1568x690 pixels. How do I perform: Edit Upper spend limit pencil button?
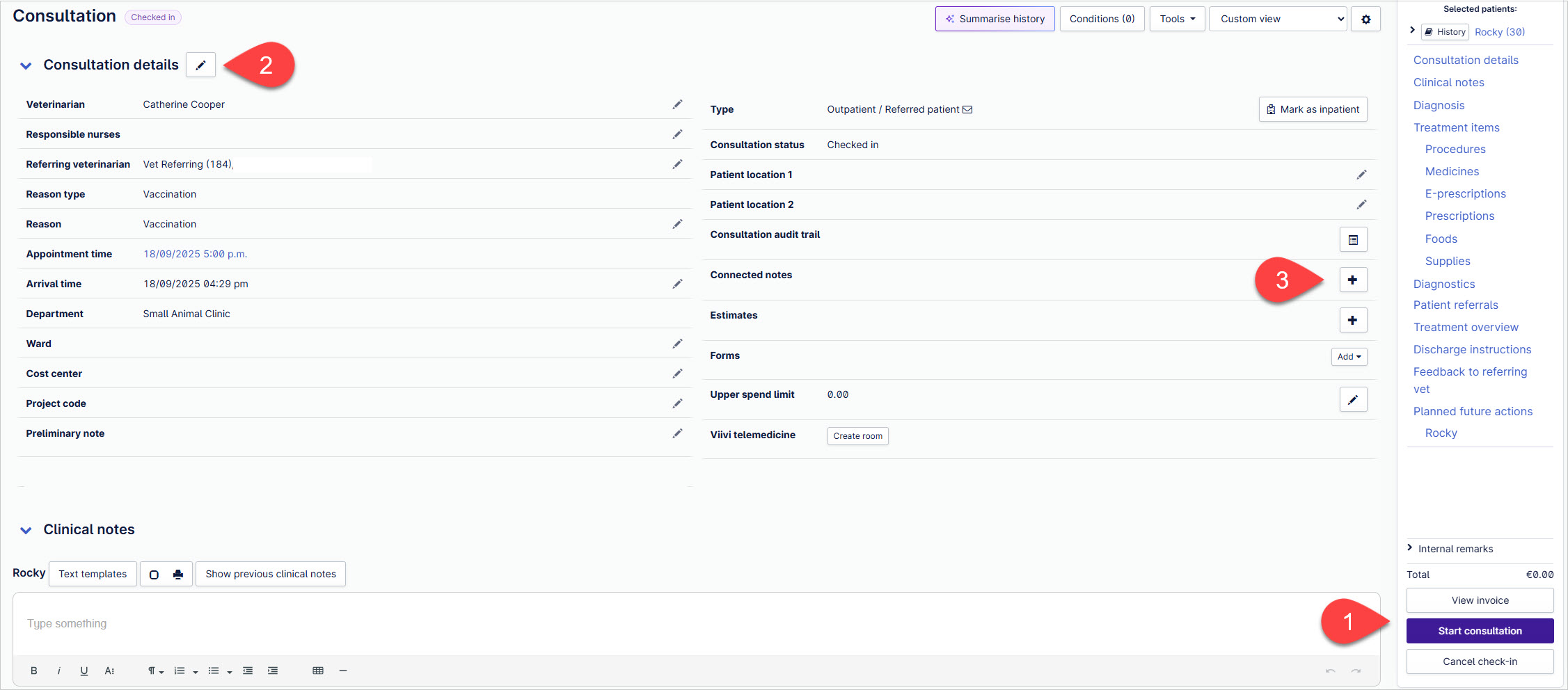point(1353,399)
